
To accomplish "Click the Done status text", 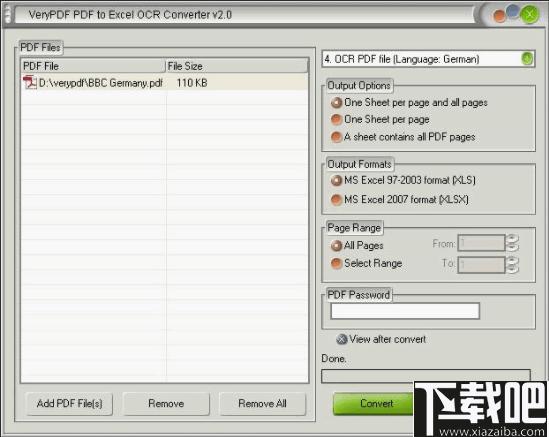I will (x=334, y=359).
